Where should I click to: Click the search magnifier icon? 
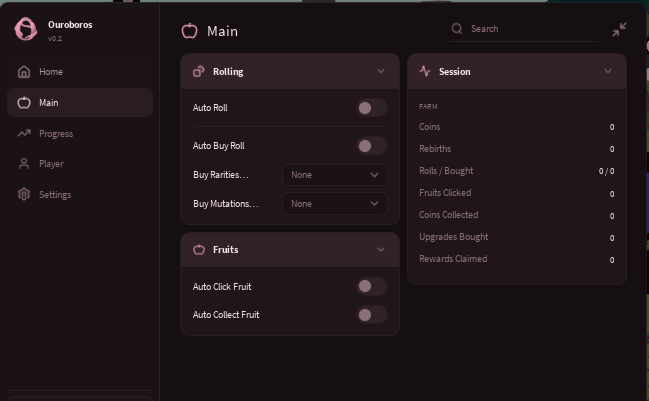(457, 29)
